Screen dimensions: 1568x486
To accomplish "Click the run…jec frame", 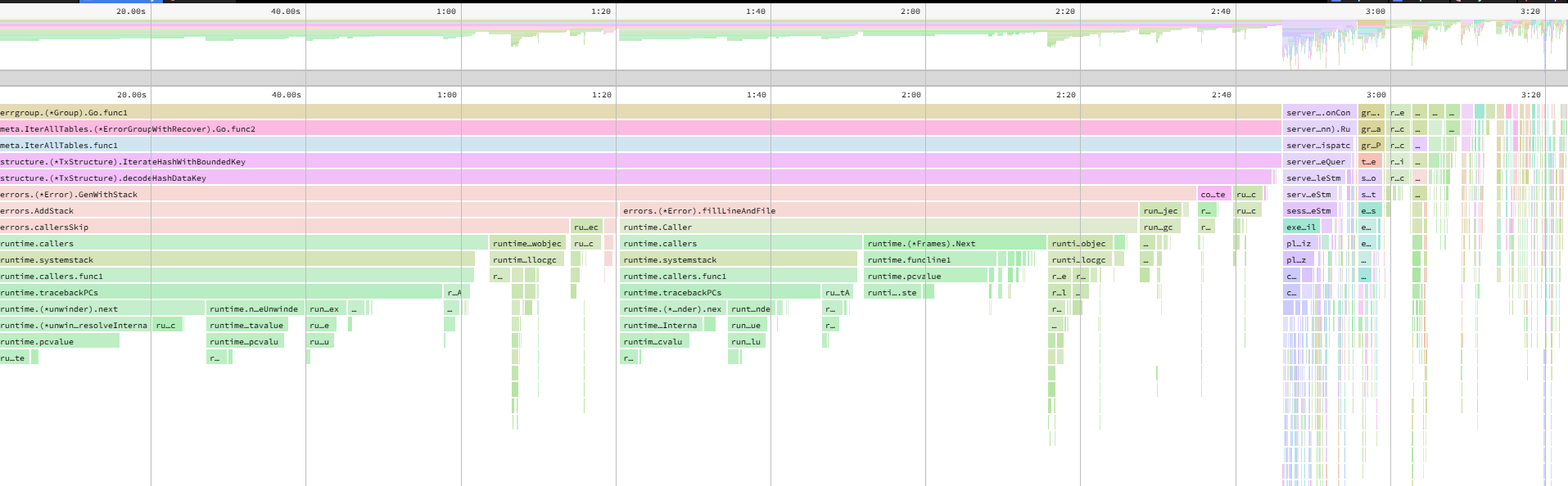I will point(1161,210).
